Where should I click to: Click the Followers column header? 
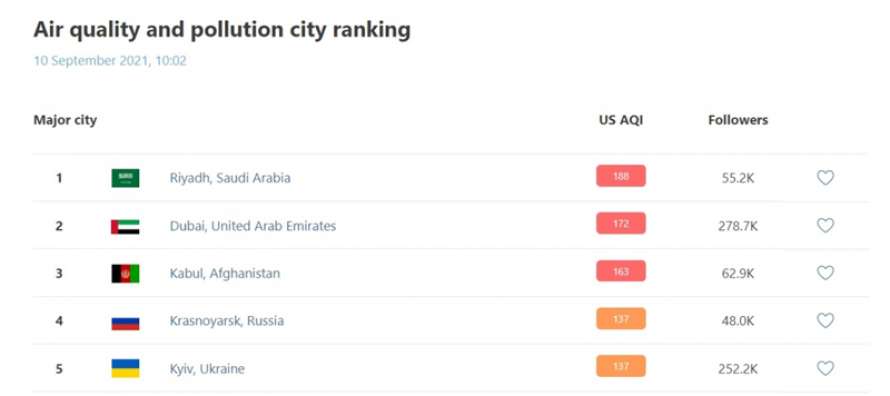738,120
